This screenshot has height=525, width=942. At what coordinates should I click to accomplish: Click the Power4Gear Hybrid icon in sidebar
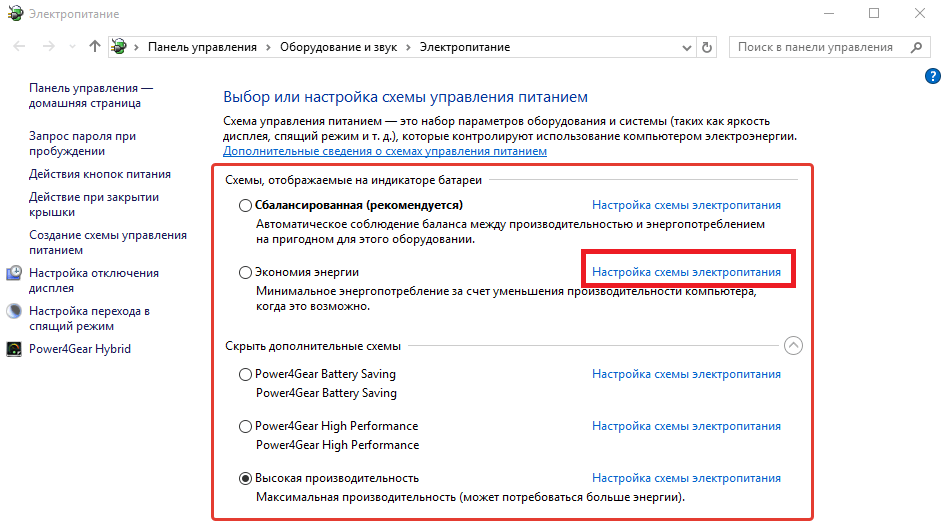[x=15, y=349]
